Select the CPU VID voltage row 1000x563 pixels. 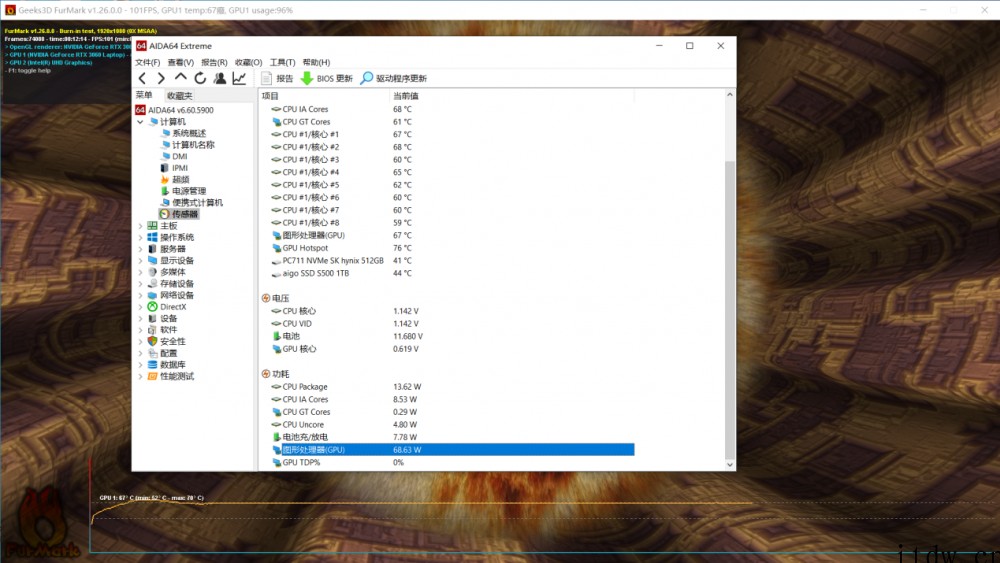(x=447, y=323)
